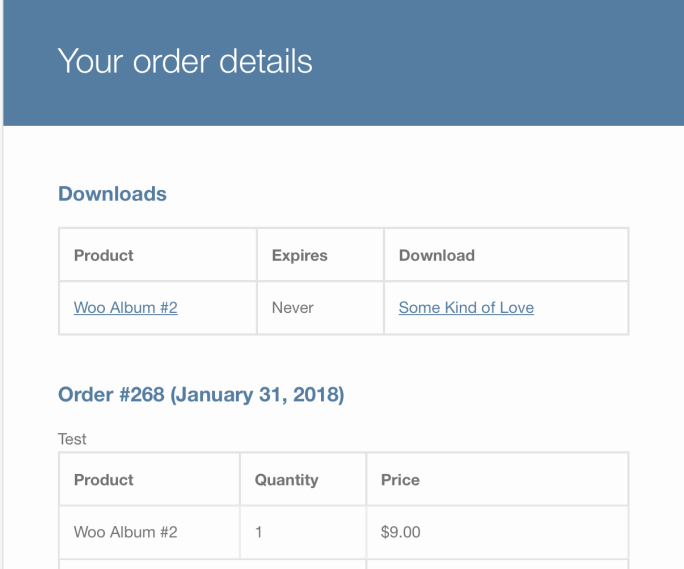This screenshot has height=569, width=684.
Task: Click the January 31, 2018 order date
Action: (257, 395)
